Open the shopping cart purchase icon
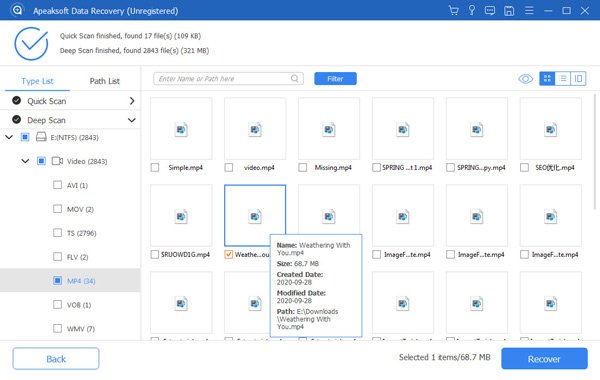Image resolution: width=600 pixels, height=380 pixels. pyautogui.click(x=453, y=10)
